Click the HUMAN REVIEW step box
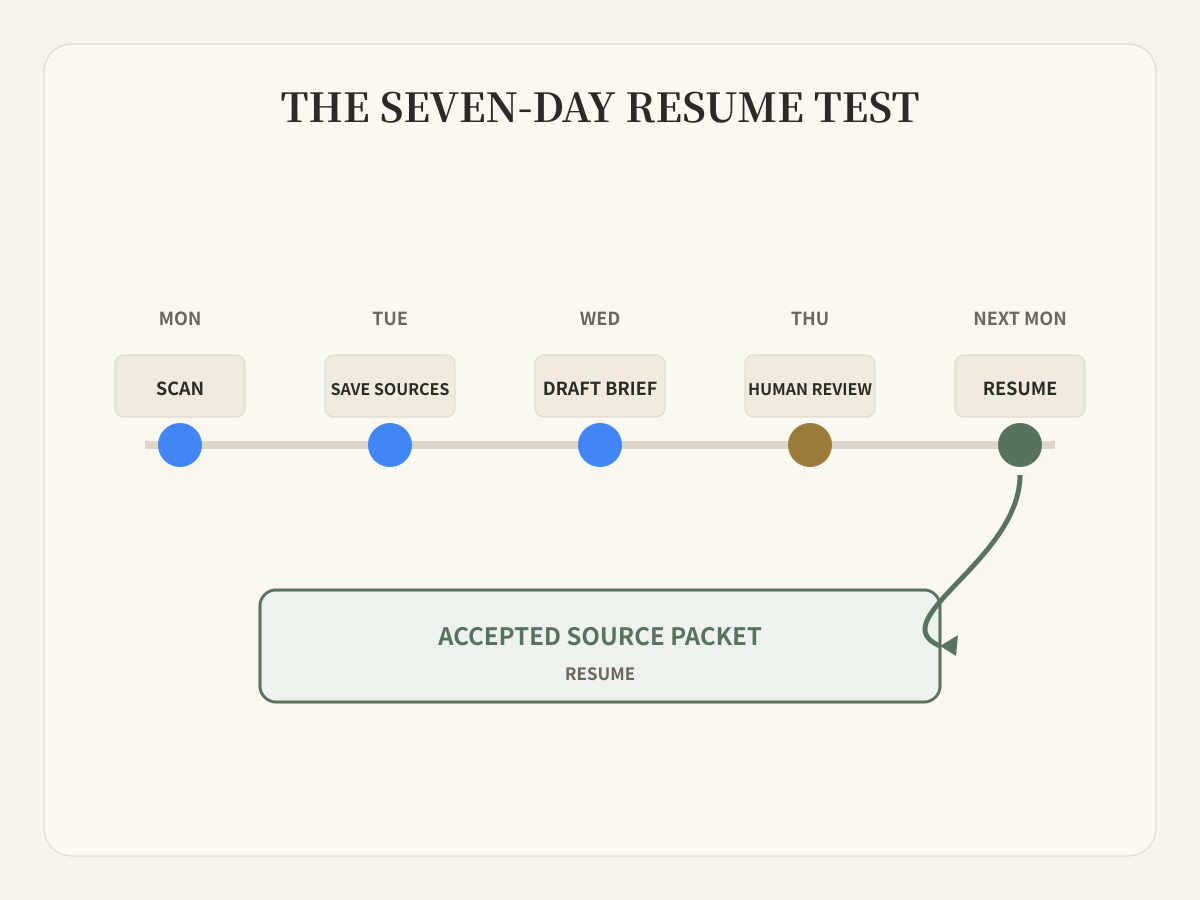Viewport: 1200px width, 900px height. tap(810, 386)
